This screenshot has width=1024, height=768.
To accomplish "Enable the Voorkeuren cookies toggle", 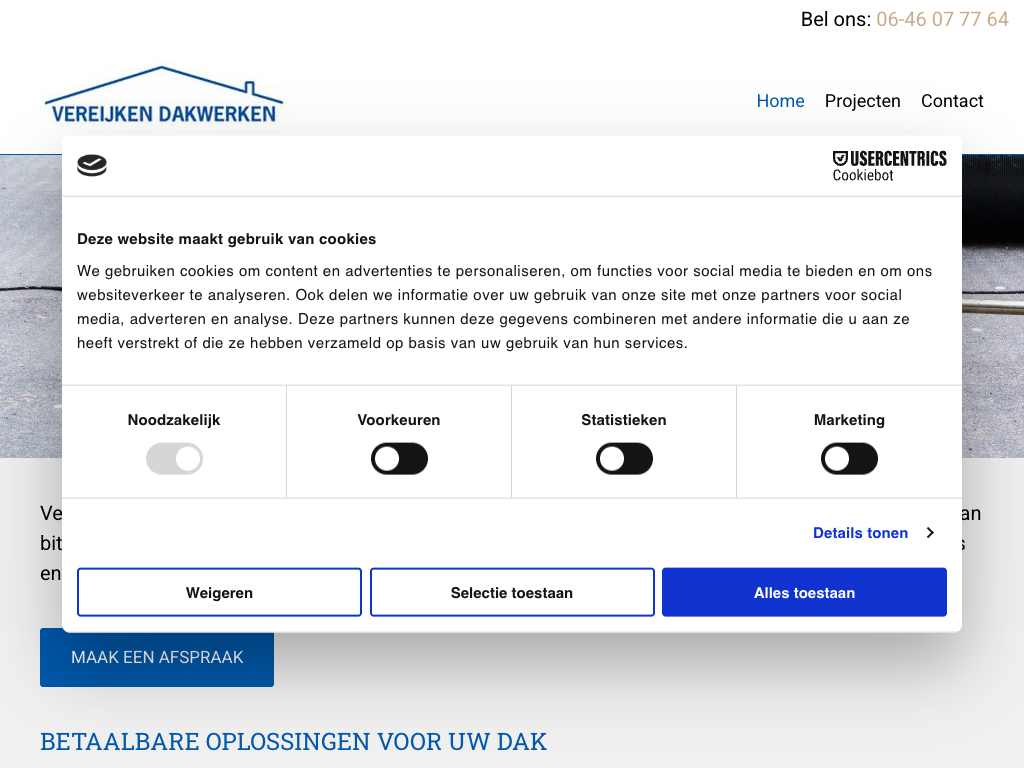I will click(x=399, y=460).
